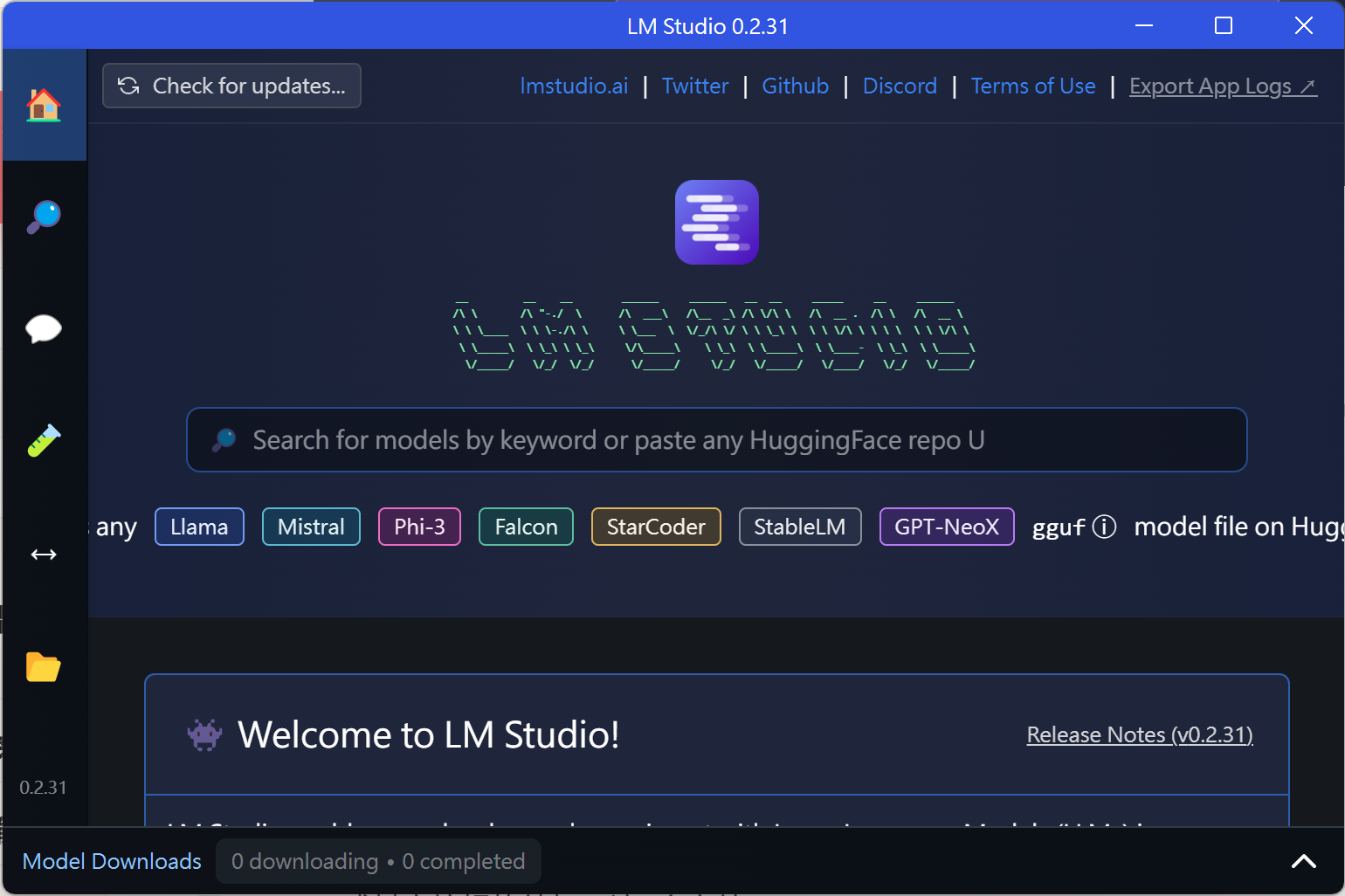Open the AI Chat speech bubble icon
Viewport: 1345px width, 896px height.
[44, 329]
